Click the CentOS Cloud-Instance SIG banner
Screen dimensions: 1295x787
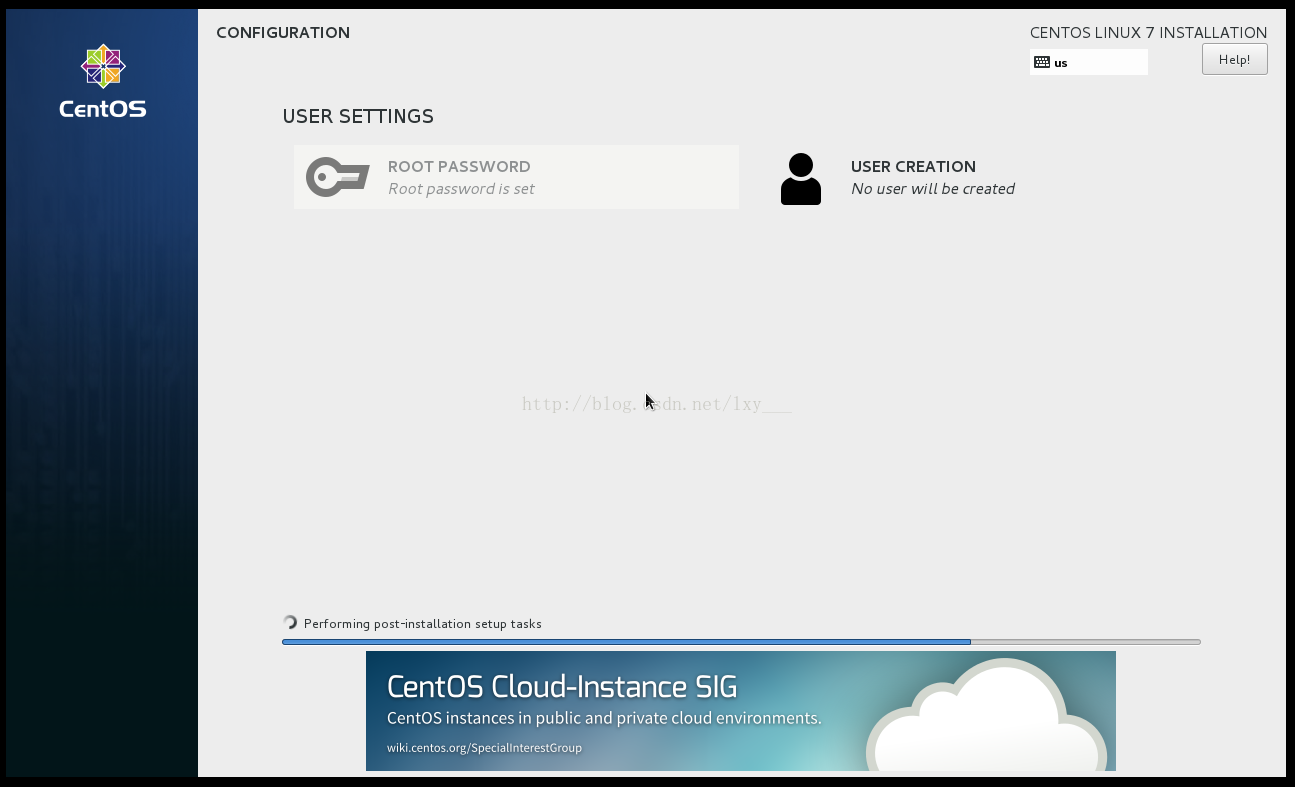click(740, 711)
